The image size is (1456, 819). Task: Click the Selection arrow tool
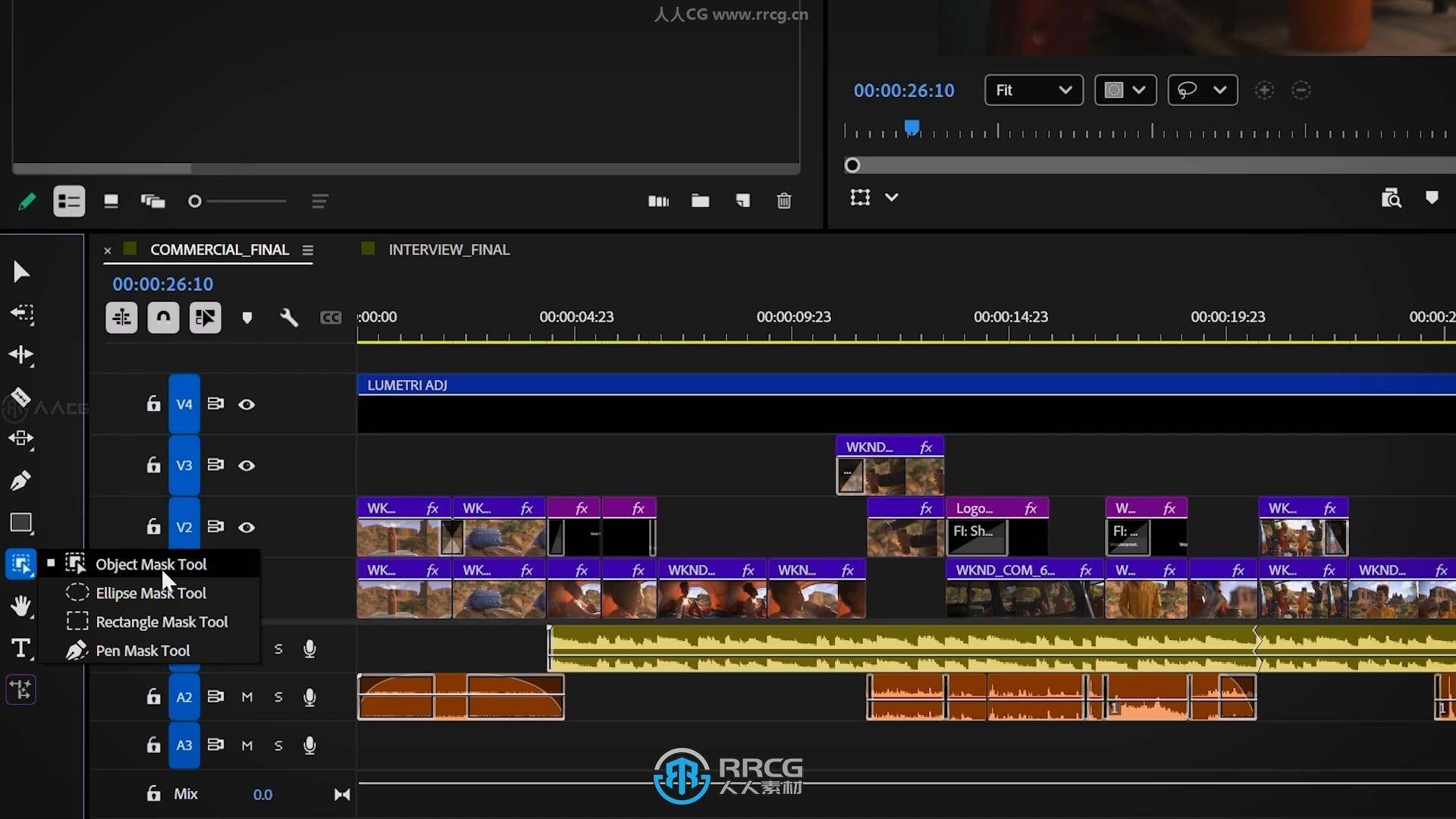point(20,272)
